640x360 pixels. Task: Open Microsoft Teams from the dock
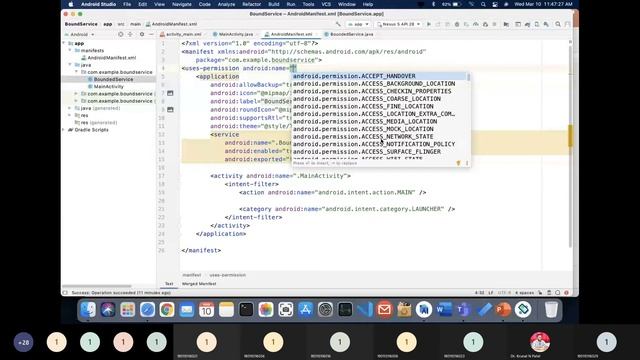463,310
